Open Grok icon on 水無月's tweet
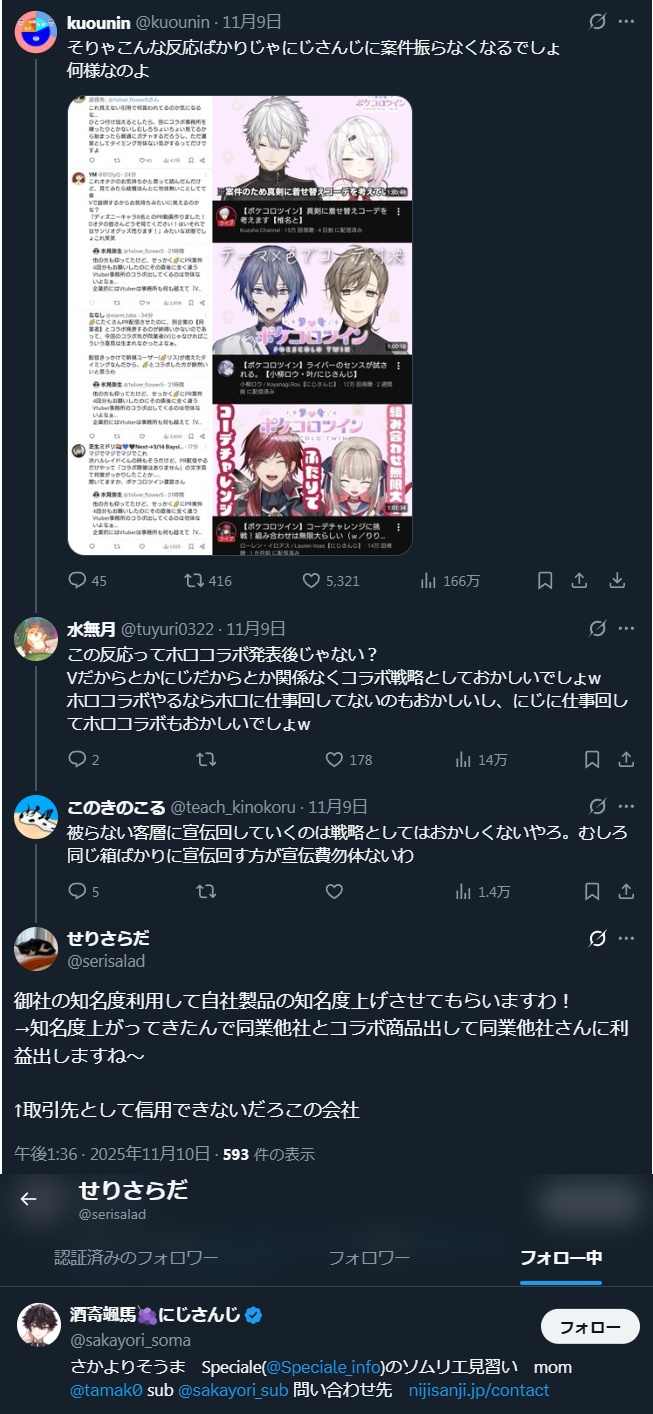This screenshot has width=653, height=1414. tap(597, 628)
